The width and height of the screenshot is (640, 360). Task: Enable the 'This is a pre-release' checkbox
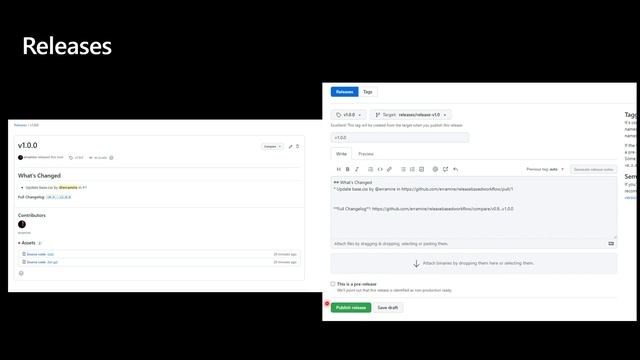333,284
